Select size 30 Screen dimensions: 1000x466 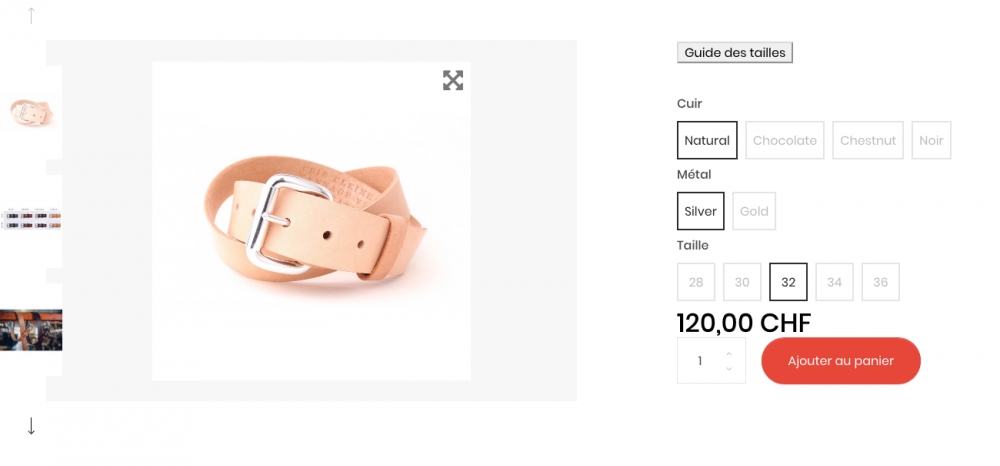[x=742, y=282]
